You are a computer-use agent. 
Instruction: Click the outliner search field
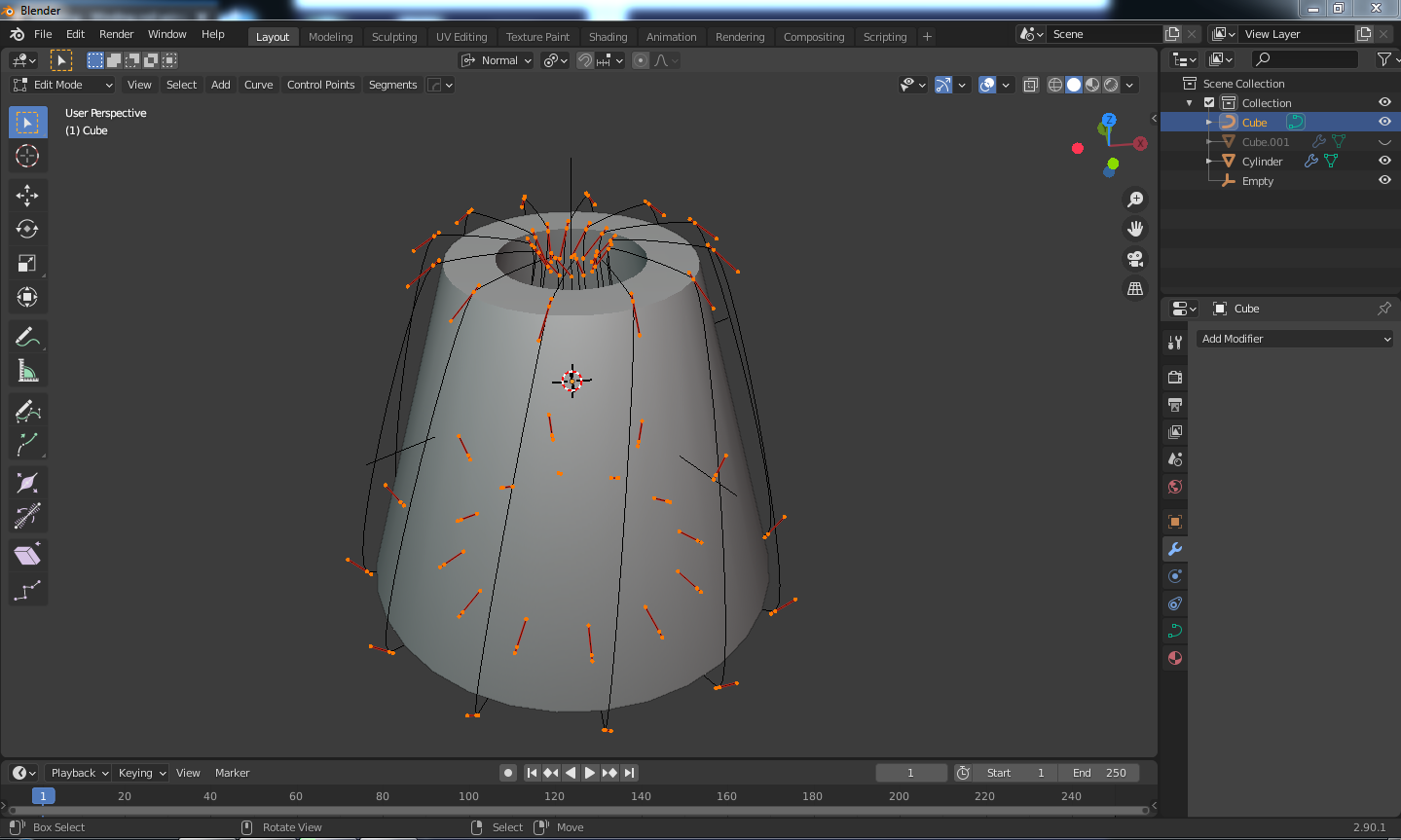pyautogui.click(x=1305, y=59)
